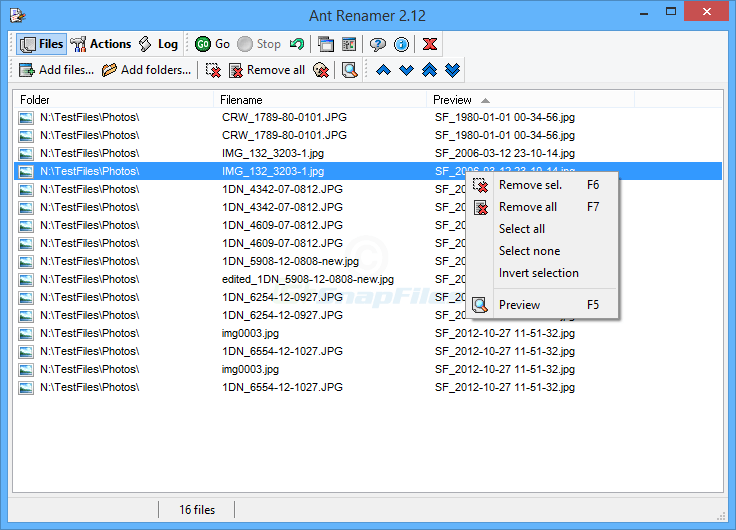Screen dimensions: 736x530
Task: Select the highlighted IMG_132_3203-1.jpg filename
Action: [273, 171]
